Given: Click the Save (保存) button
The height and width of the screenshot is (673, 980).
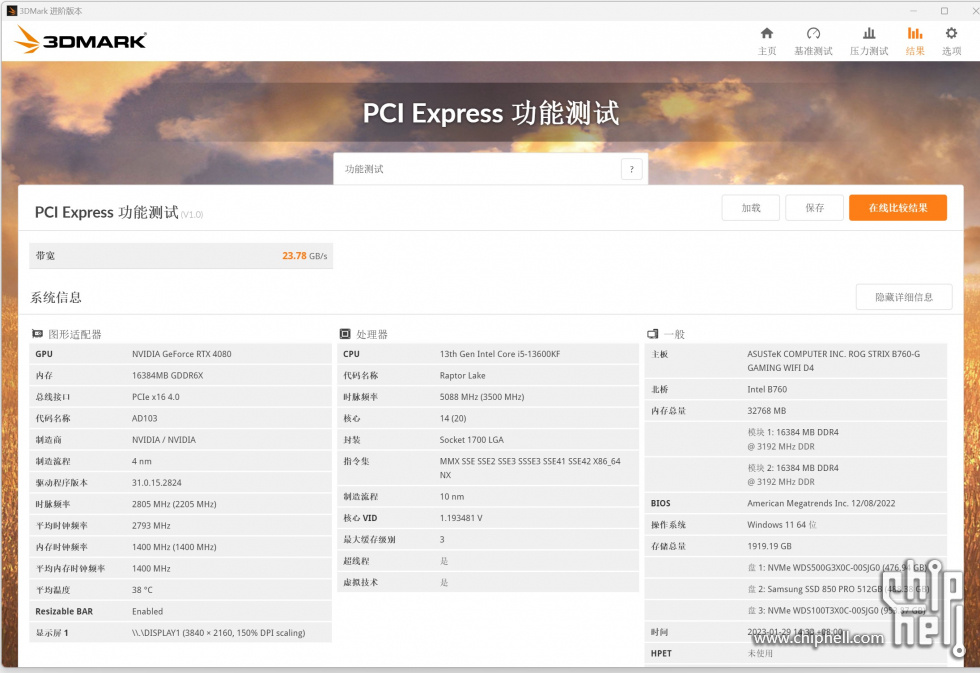Looking at the screenshot, I should pos(814,208).
